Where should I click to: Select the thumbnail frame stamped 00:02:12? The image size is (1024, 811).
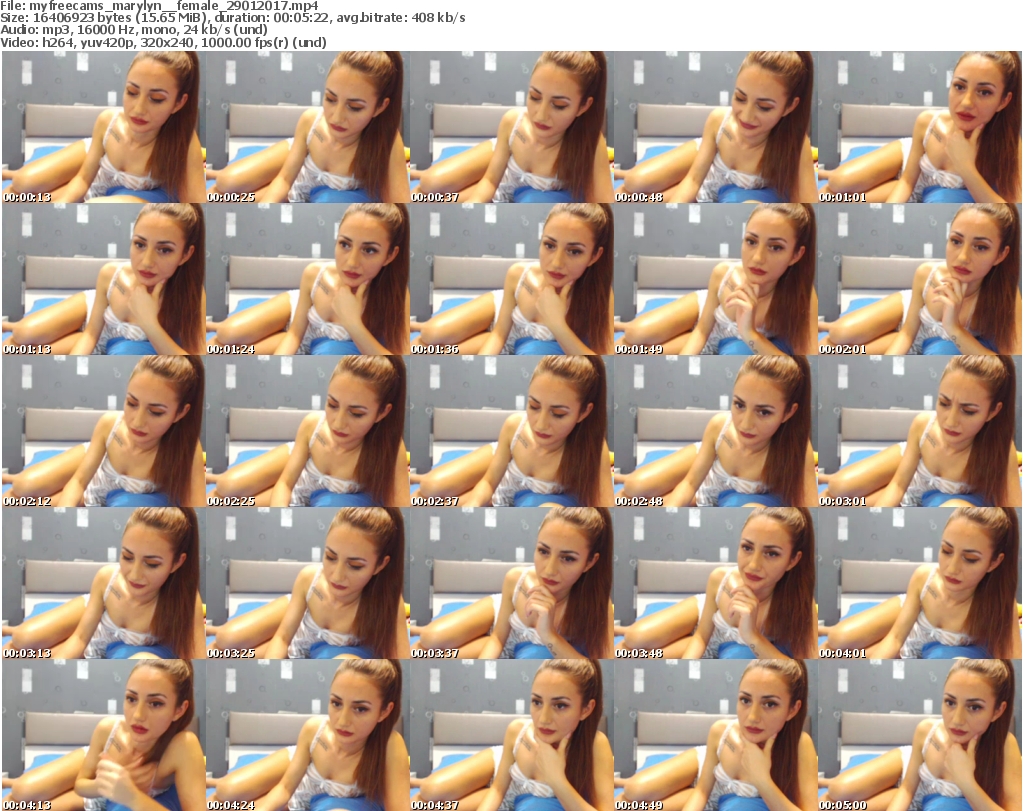coord(103,432)
